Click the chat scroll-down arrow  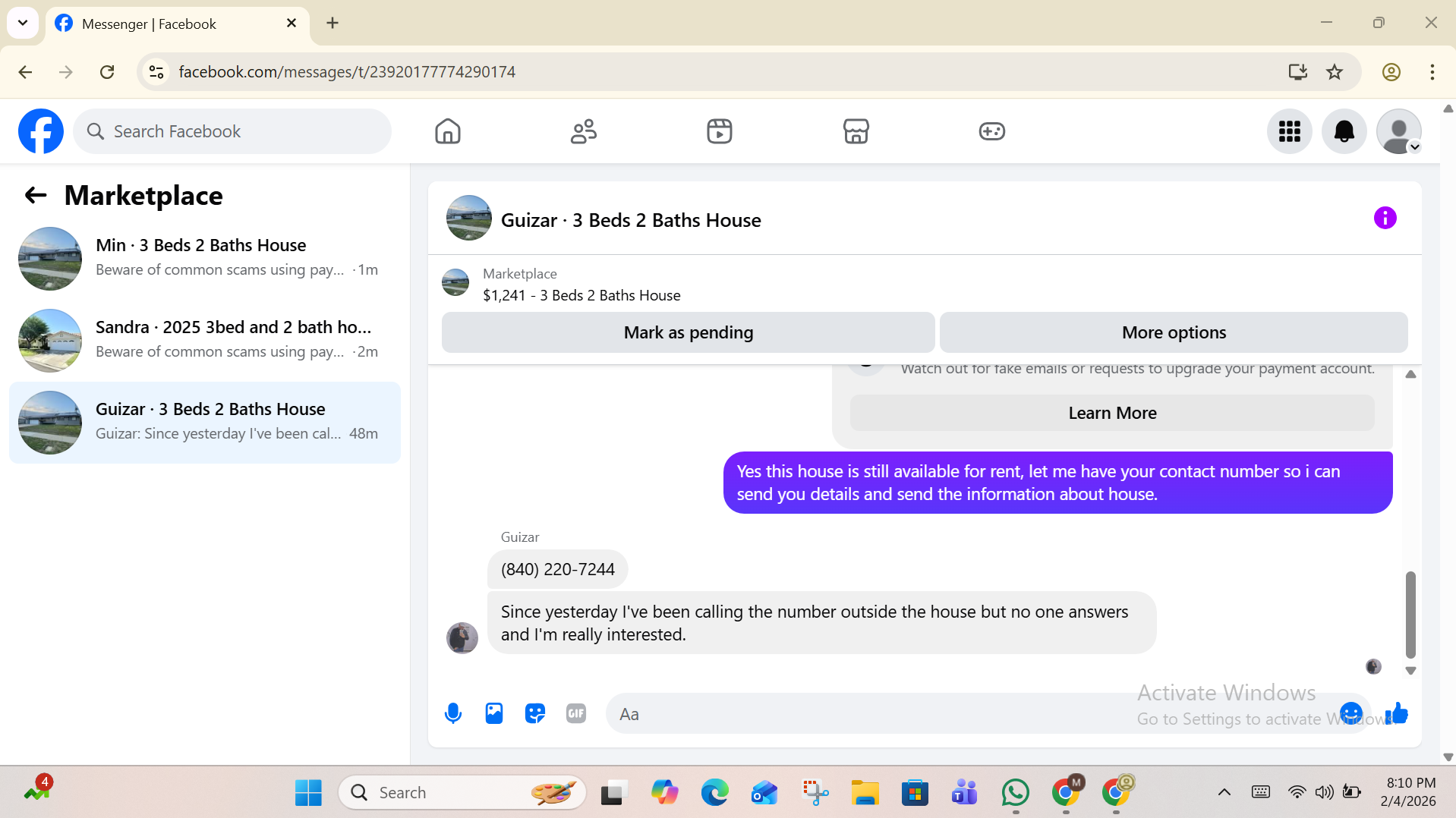point(1410,671)
